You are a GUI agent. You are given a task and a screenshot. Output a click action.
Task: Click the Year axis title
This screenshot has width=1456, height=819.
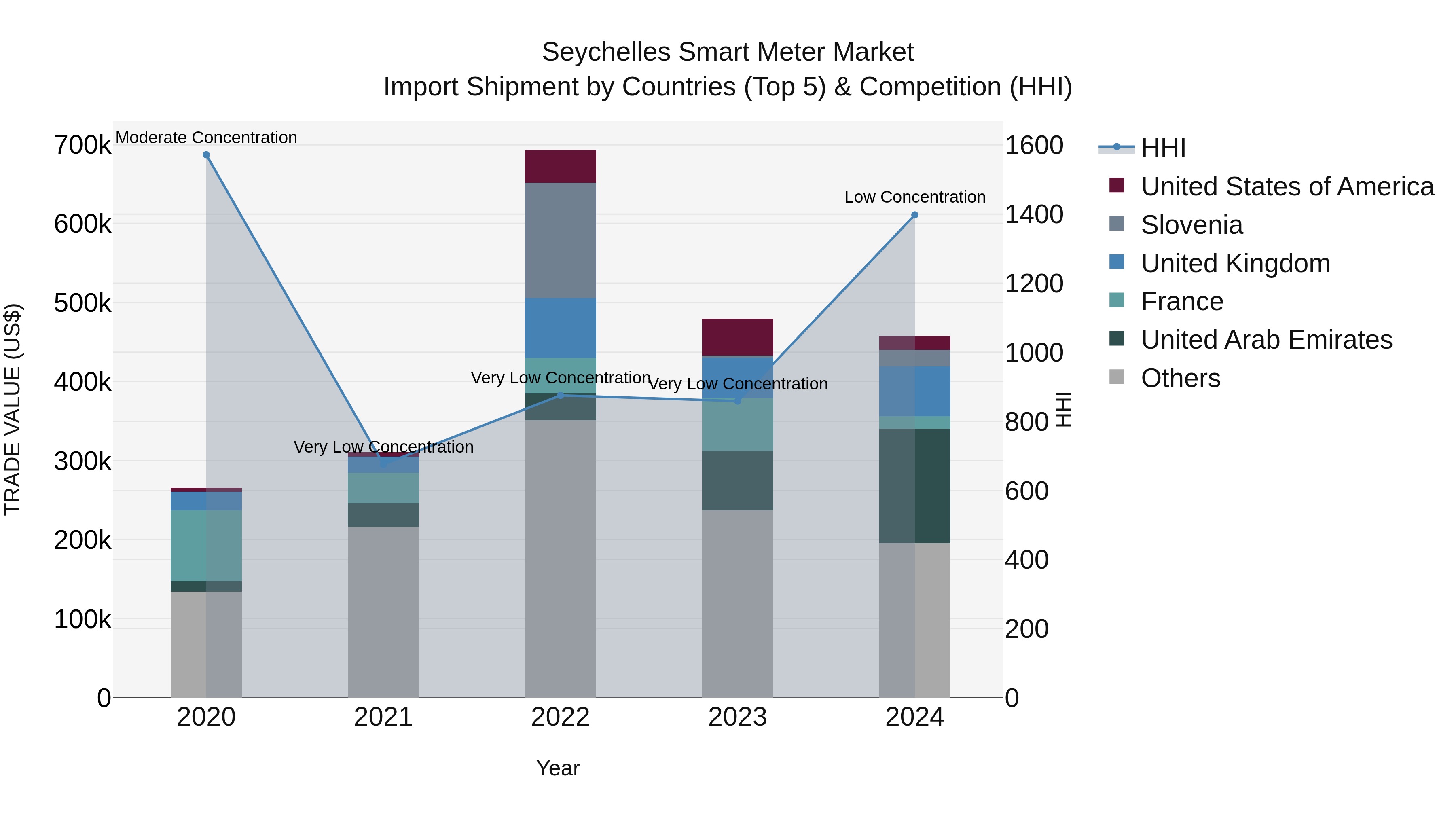558,768
